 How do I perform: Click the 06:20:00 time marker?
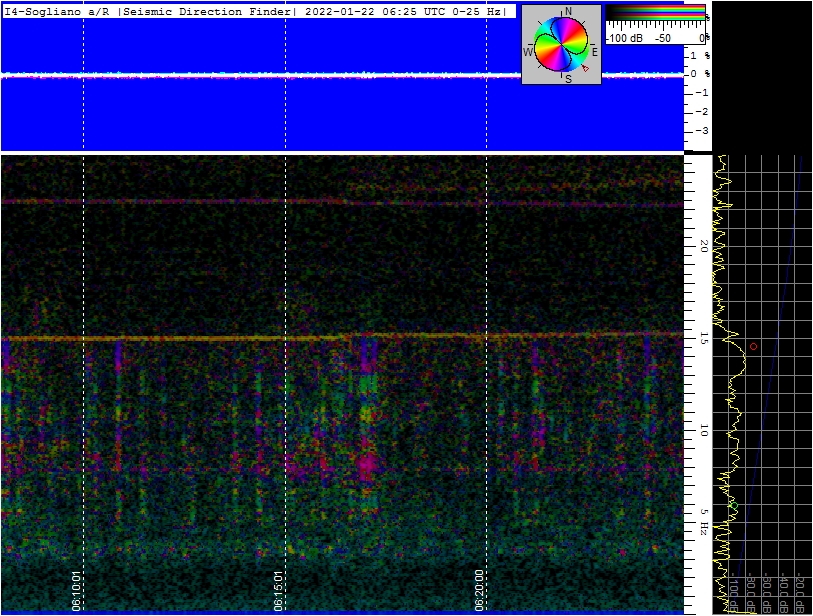tap(480, 590)
